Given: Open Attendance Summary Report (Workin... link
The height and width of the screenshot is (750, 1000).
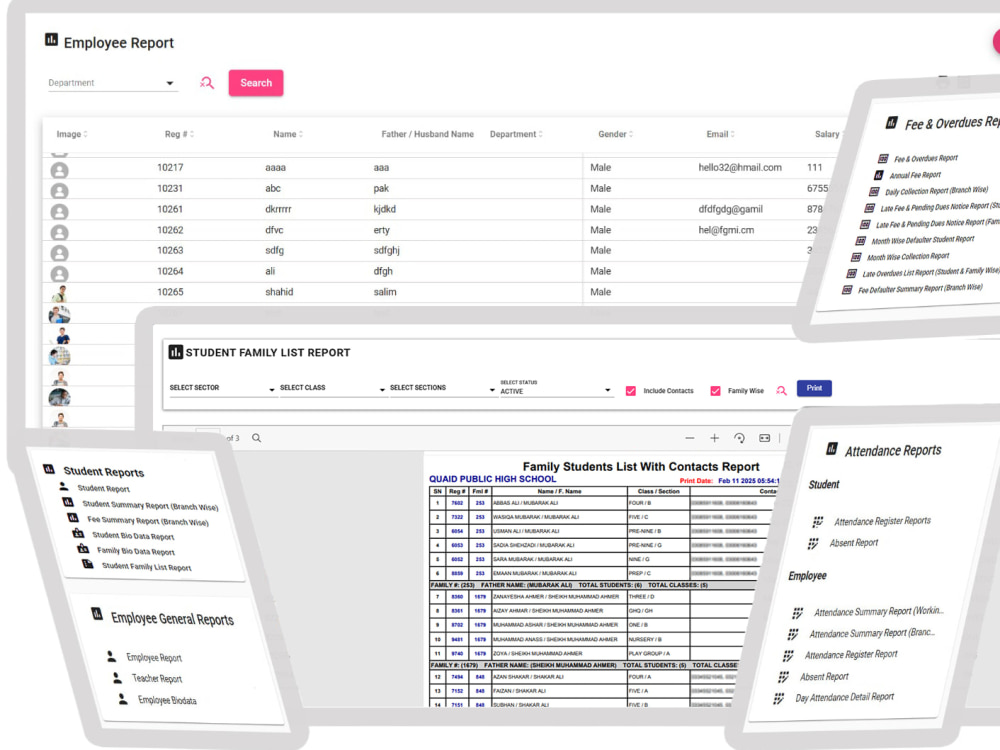Looking at the screenshot, I should (878, 612).
